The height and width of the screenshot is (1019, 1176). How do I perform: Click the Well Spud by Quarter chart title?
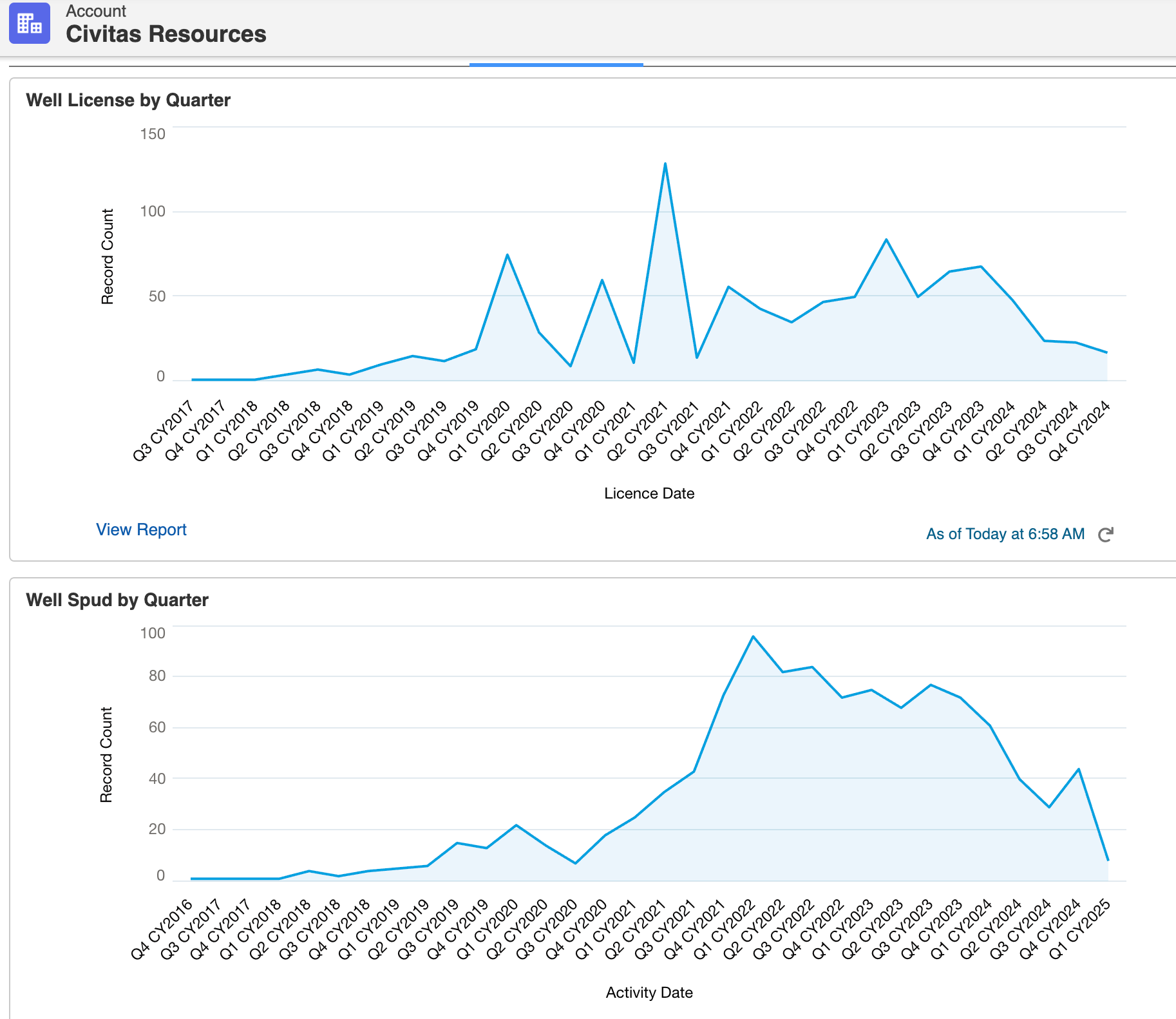117,600
